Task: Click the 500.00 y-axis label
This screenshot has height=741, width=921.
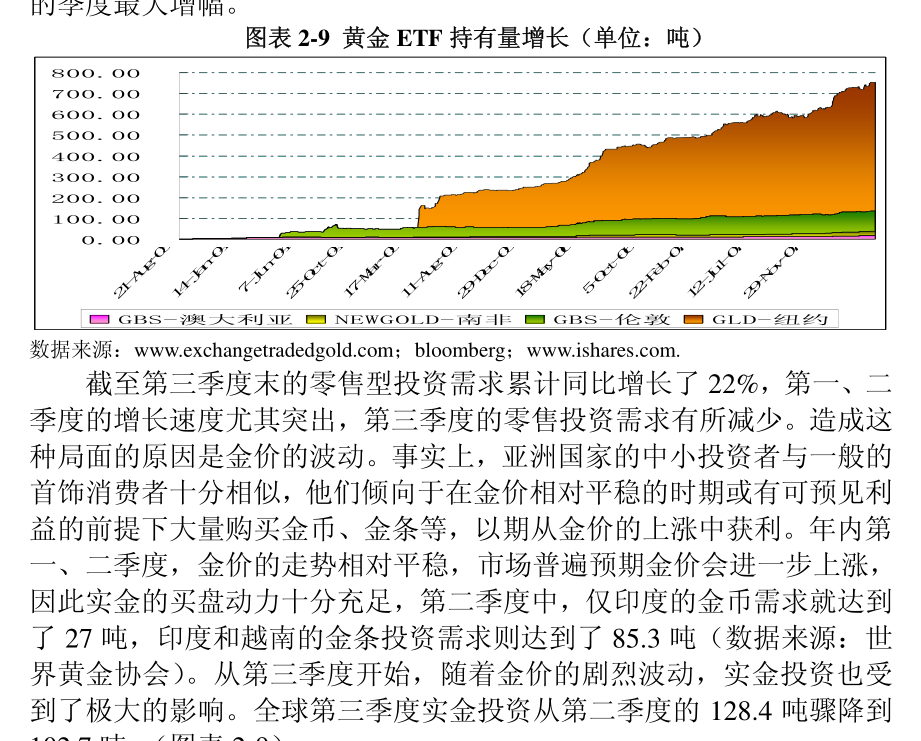Action: pos(95,136)
